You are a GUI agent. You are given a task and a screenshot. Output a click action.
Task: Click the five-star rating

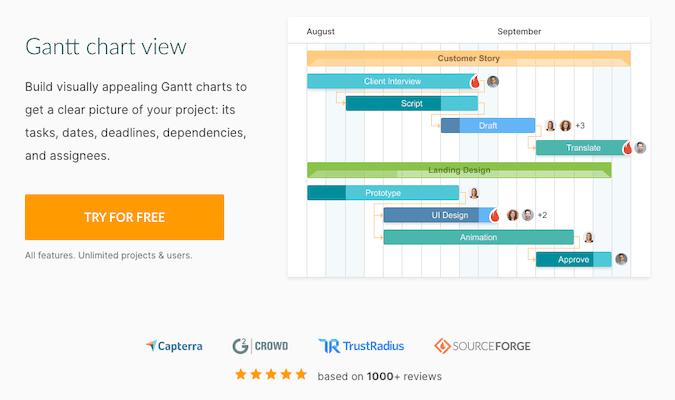pos(271,375)
